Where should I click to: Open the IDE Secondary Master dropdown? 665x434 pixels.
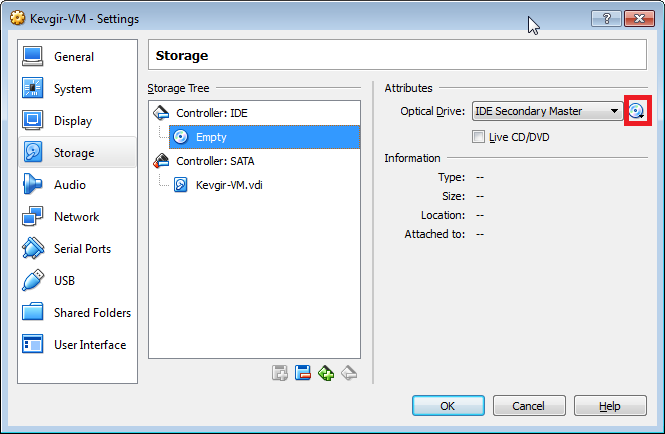tap(547, 111)
